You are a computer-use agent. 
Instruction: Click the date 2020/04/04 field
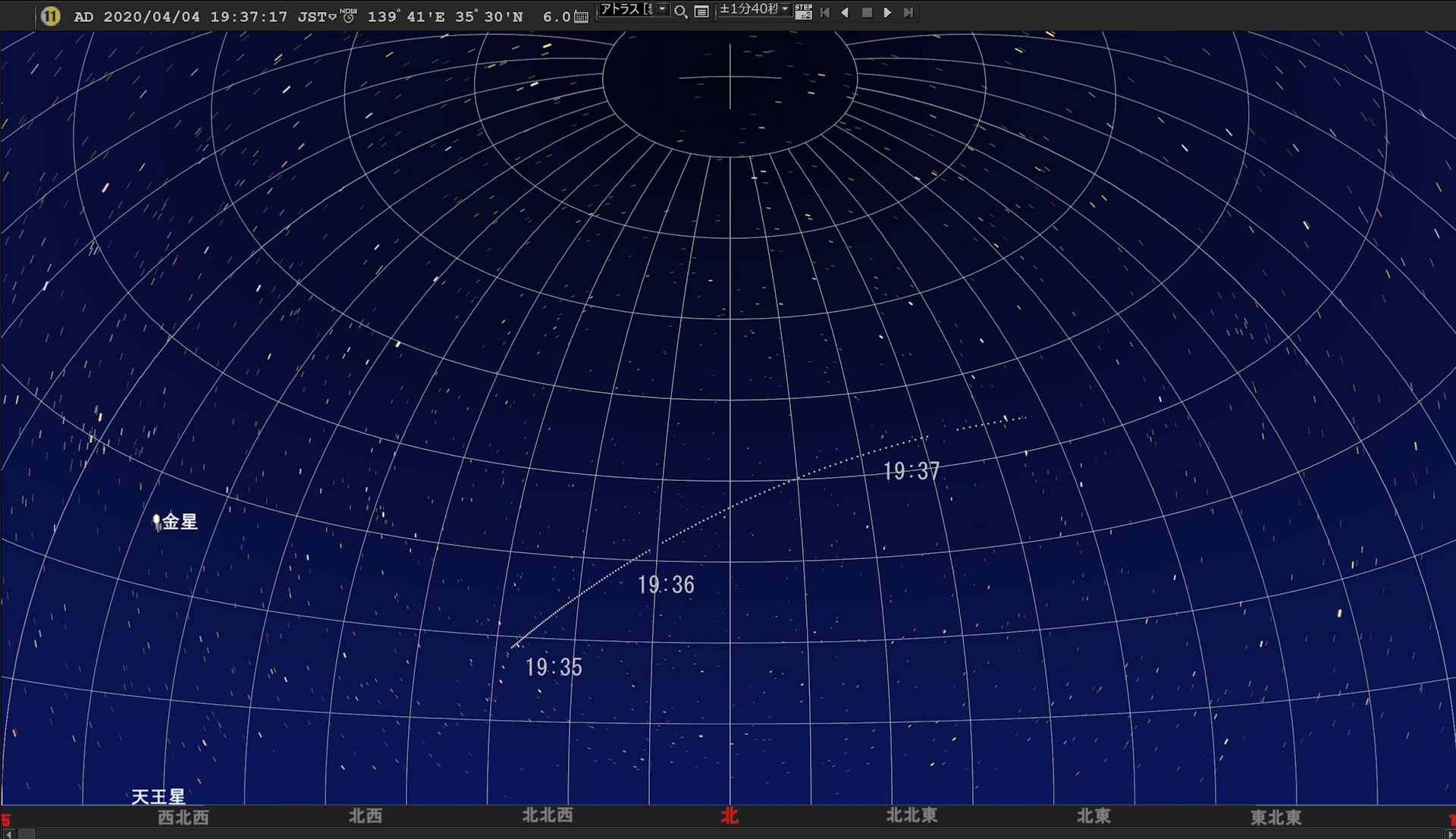(152, 17)
